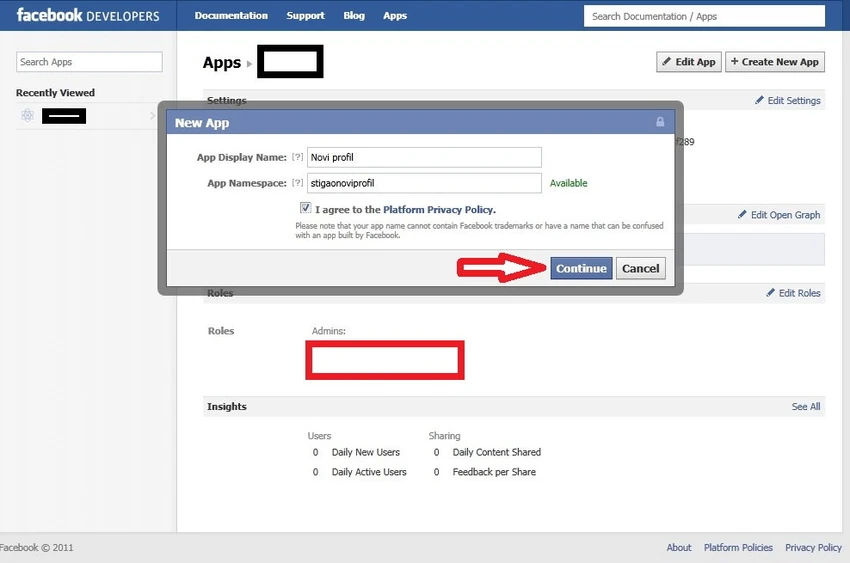Toggle the Platform Privacy Policy agreement checkbox
This screenshot has width=850, height=563.
click(x=305, y=208)
